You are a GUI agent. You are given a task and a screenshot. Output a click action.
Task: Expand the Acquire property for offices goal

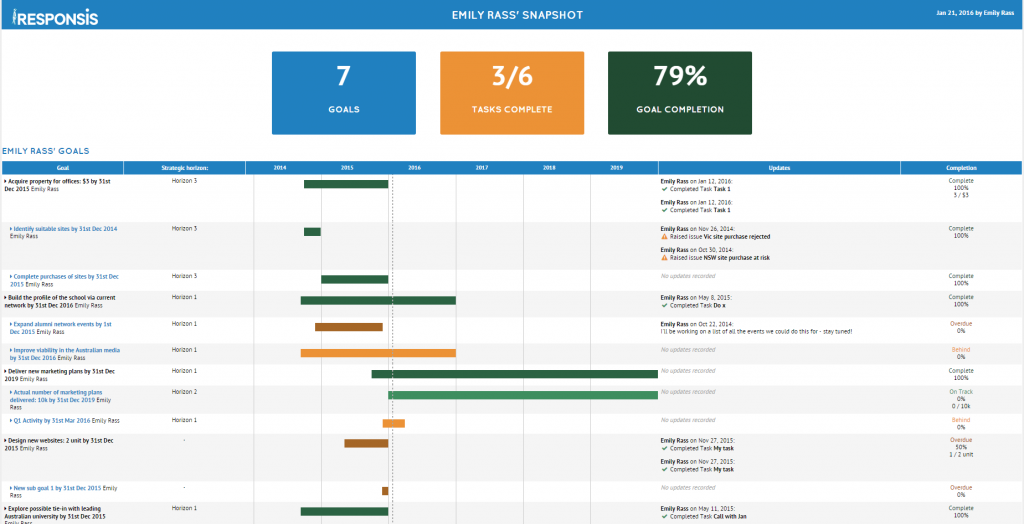click(5, 181)
